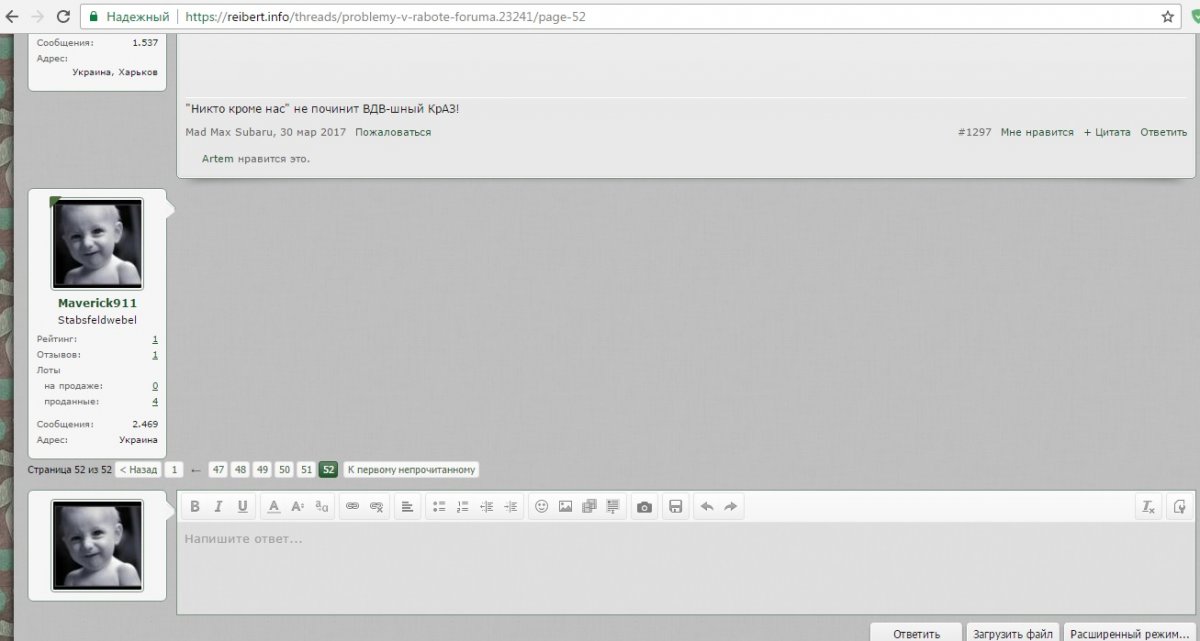This screenshot has width=1200, height=641.
Task: Select current page 52 button
Action: (328, 469)
